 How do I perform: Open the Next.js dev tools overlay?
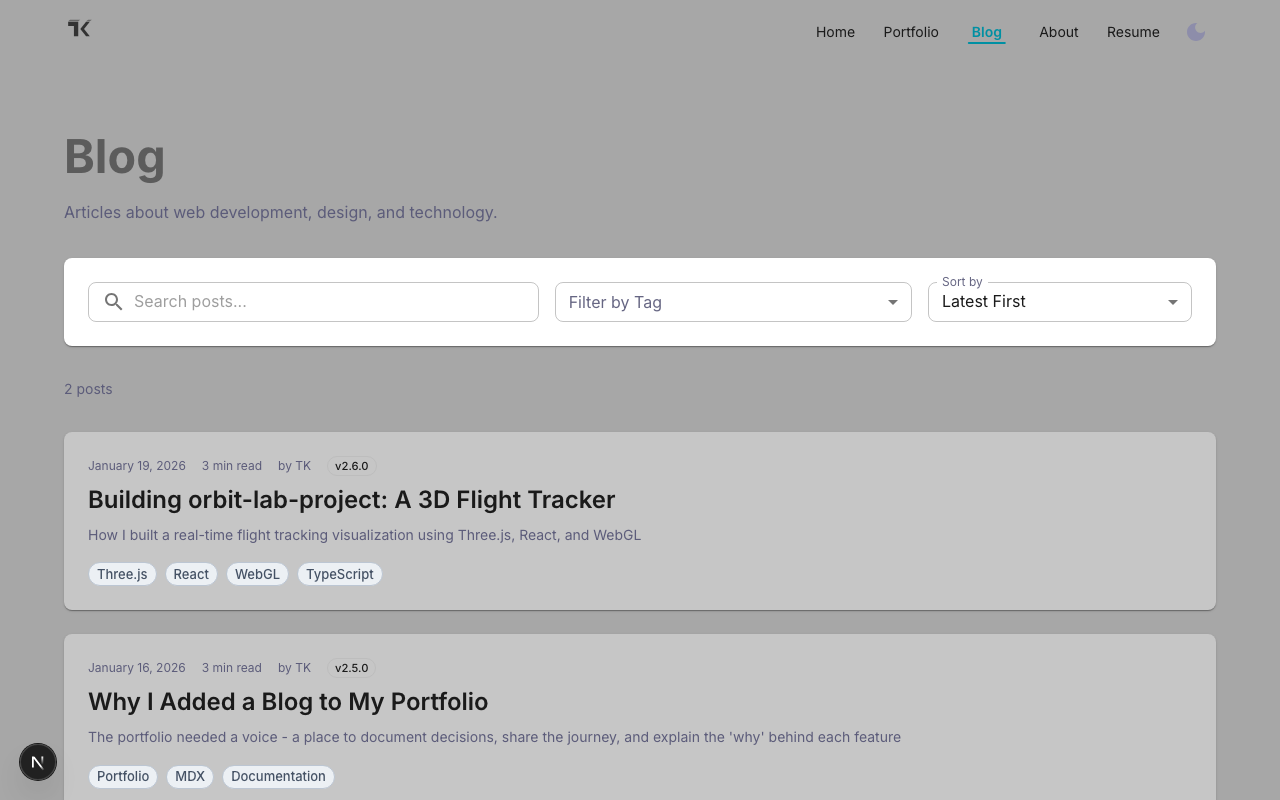(x=38, y=762)
